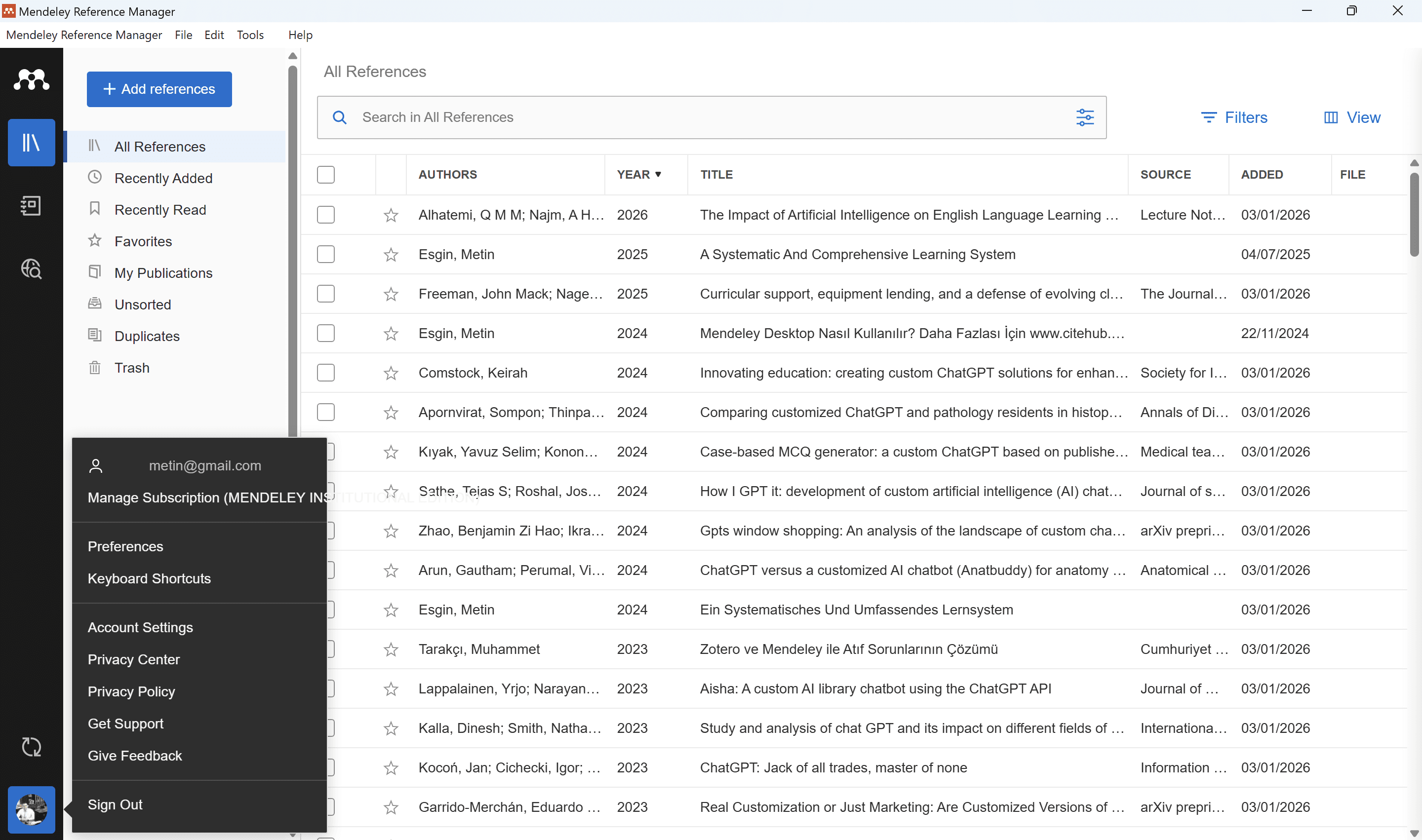The width and height of the screenshot is (1422, 840).
Task: Open the File menu
Action: (184, 35)
